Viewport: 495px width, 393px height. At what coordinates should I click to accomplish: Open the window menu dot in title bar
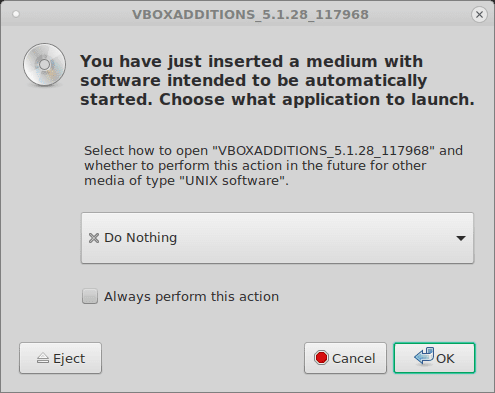[x=16, y=14]
